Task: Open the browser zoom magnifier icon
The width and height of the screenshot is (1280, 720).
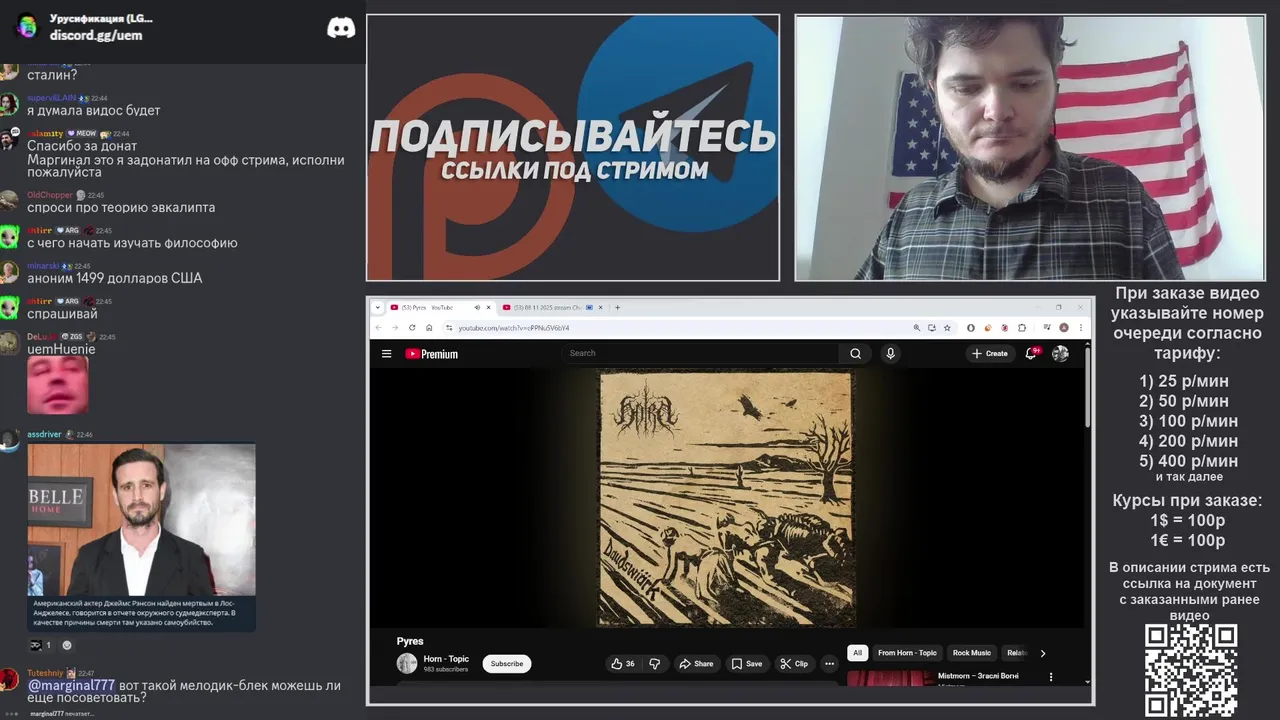Action: [917, 328]
